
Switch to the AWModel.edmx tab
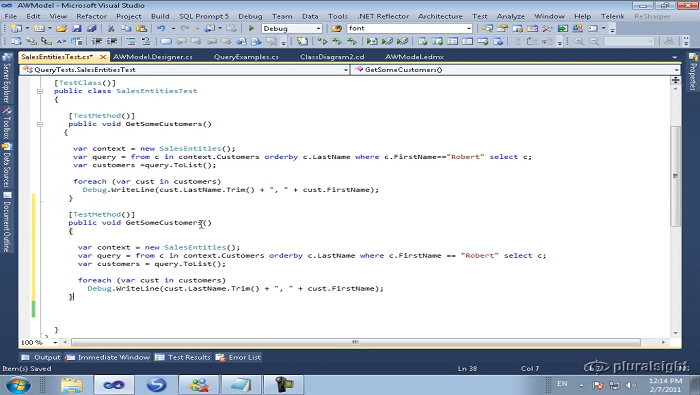[414, 57]
